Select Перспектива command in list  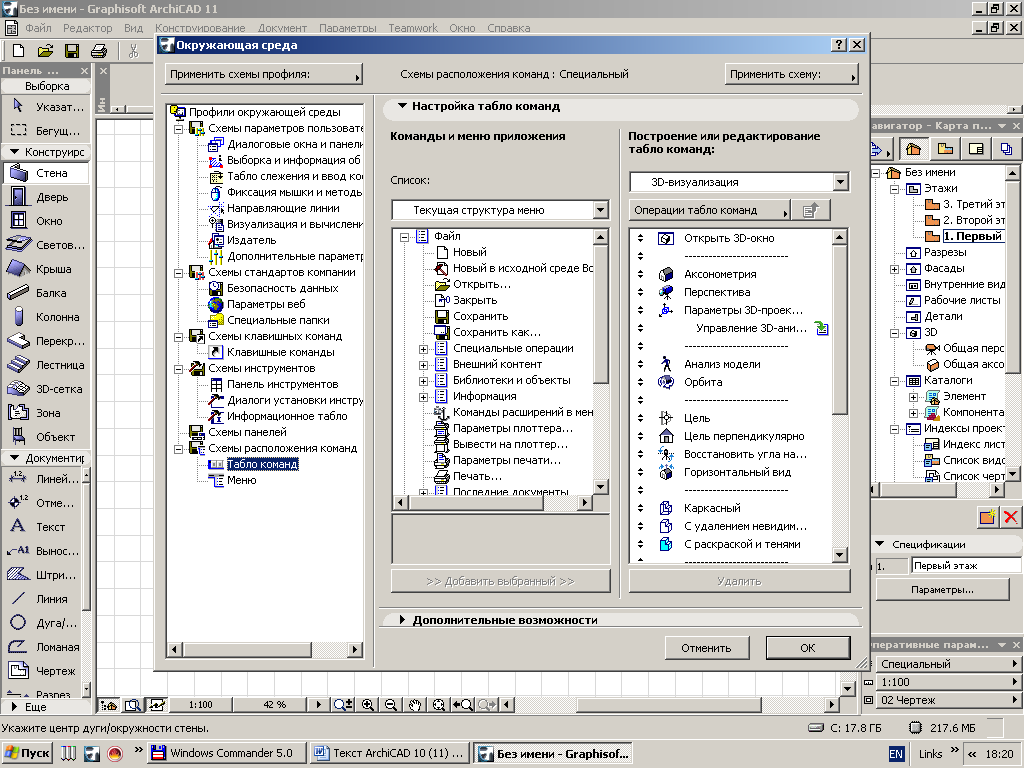point(717,292)
